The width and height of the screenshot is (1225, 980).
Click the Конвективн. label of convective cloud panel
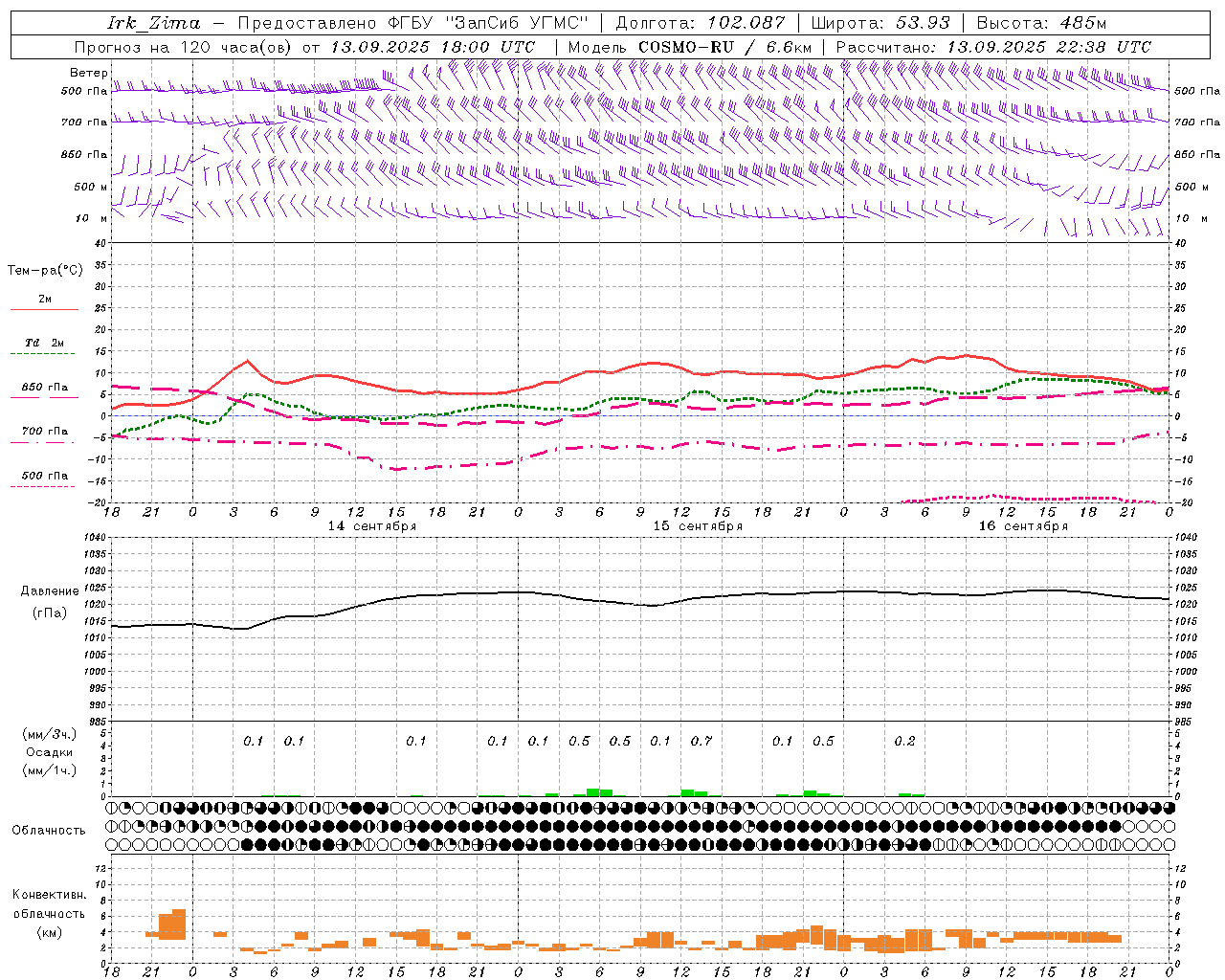[49, 895]
